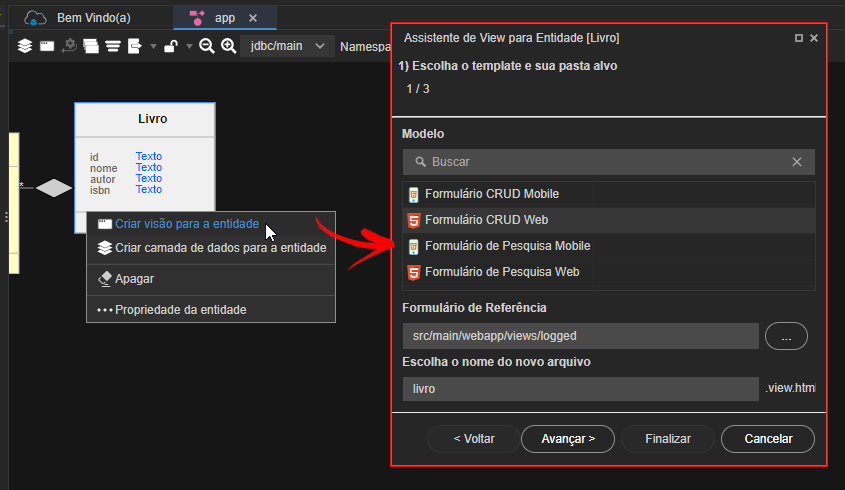Zoom in the diagram
Image resolution: width=845 pixels, height=490 pixels.
228,46
